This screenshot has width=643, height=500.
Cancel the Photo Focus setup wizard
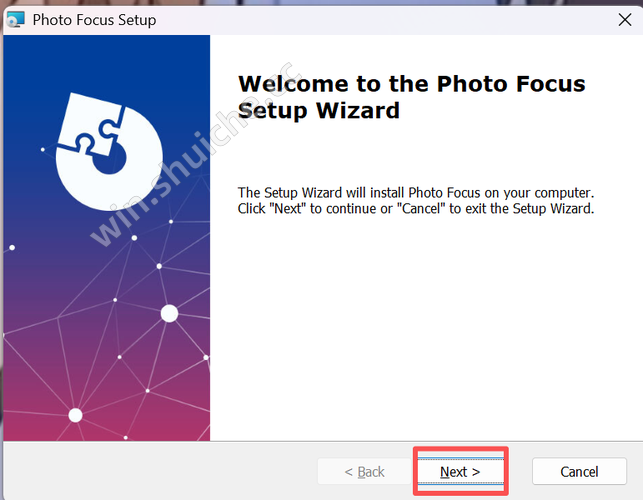579,471
